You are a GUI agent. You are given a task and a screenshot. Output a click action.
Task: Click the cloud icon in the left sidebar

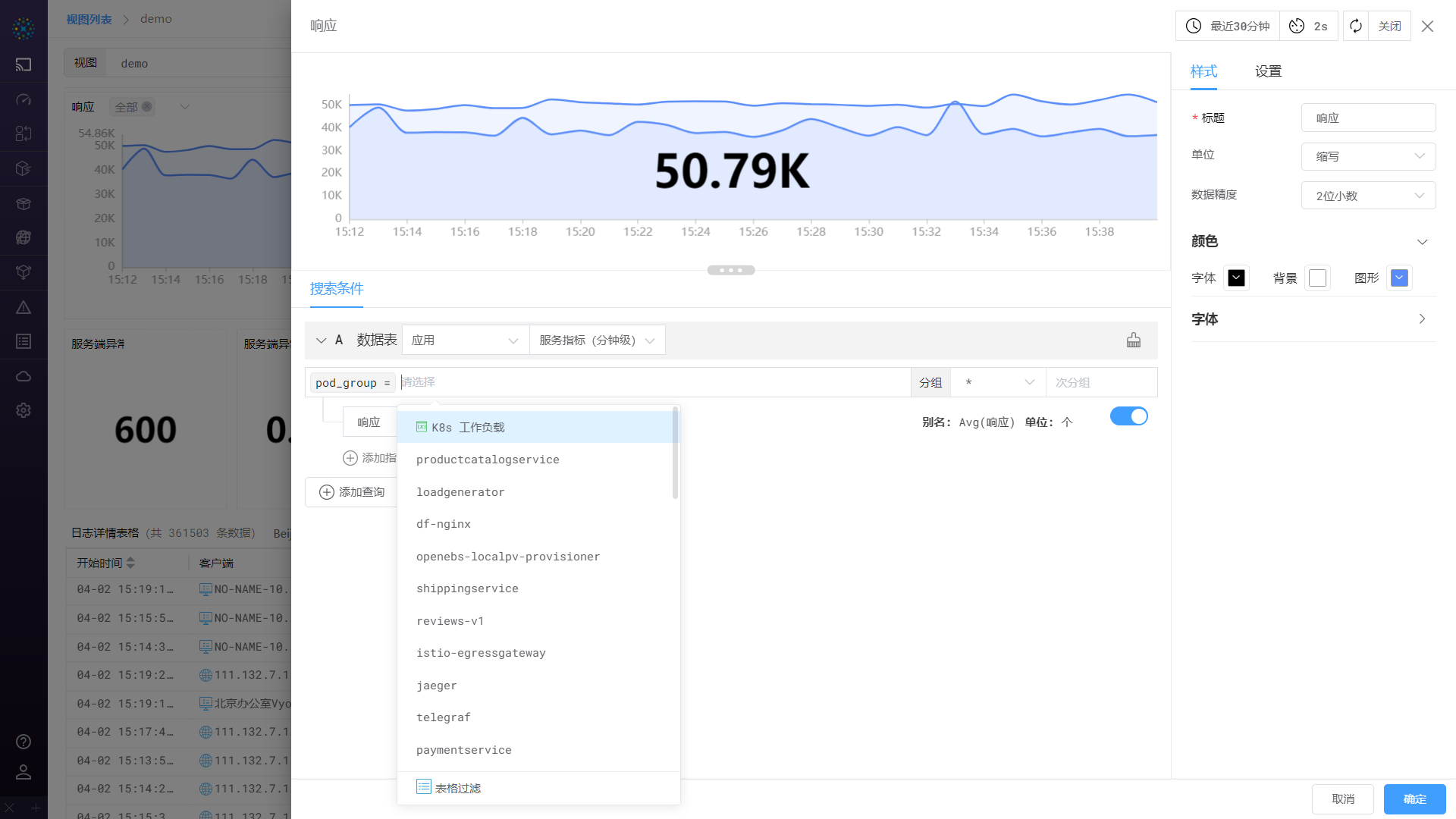click(24, 375)
